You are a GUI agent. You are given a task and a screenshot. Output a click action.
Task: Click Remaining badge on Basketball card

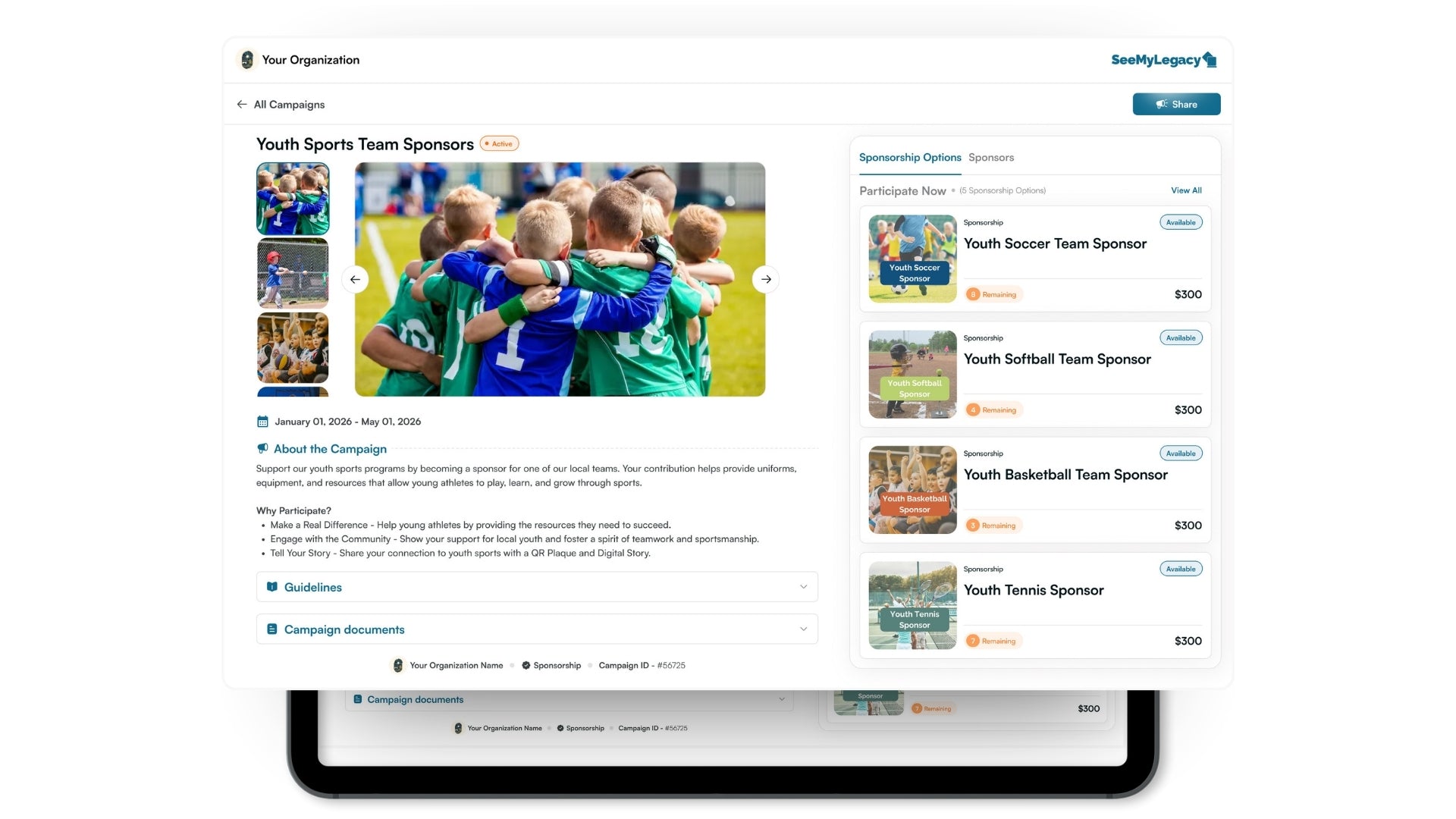point(993,526)
